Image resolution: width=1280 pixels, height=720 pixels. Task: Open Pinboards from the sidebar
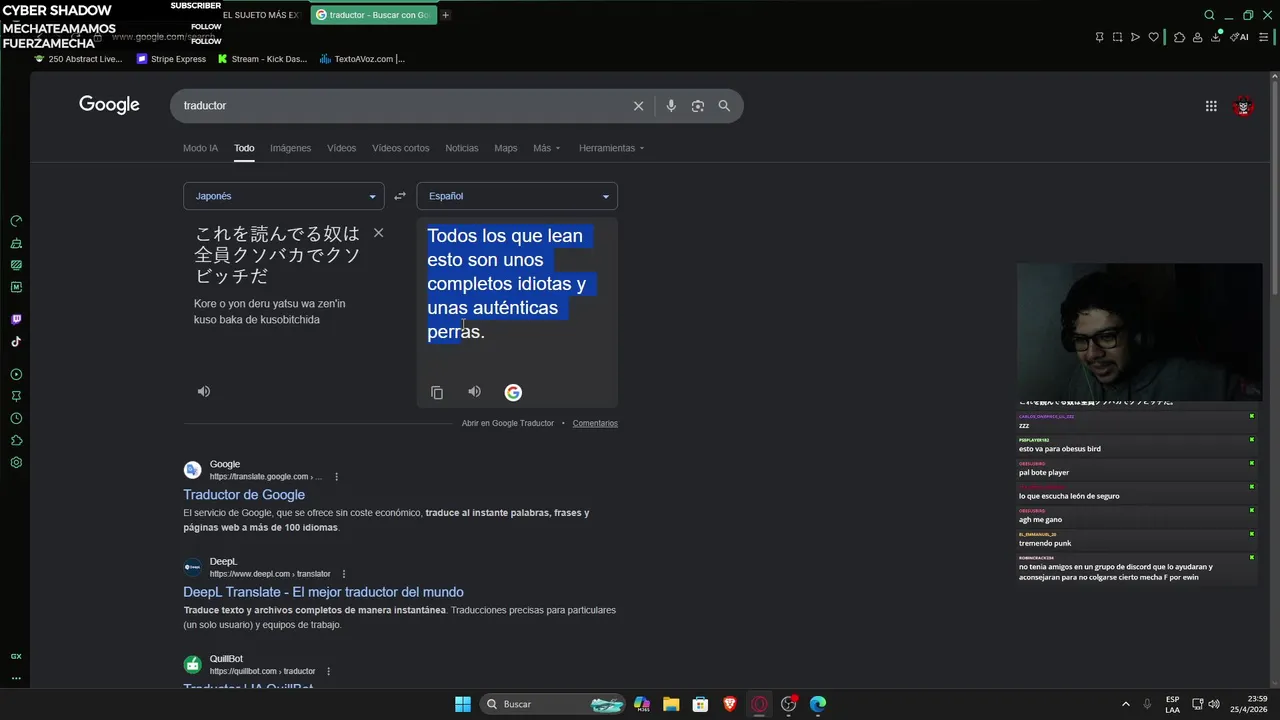16,397
